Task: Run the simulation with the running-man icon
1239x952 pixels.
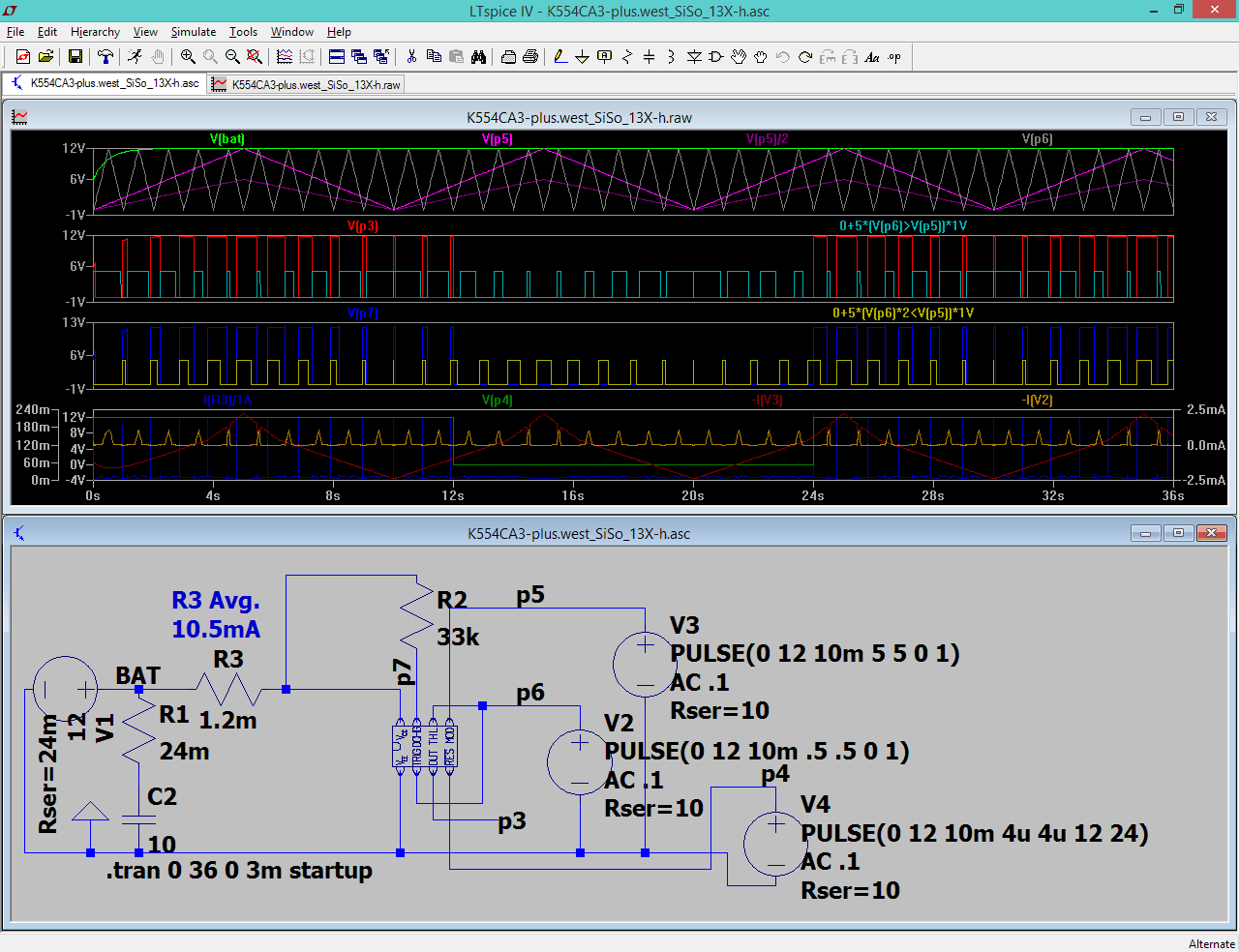Action: point(135,57)
